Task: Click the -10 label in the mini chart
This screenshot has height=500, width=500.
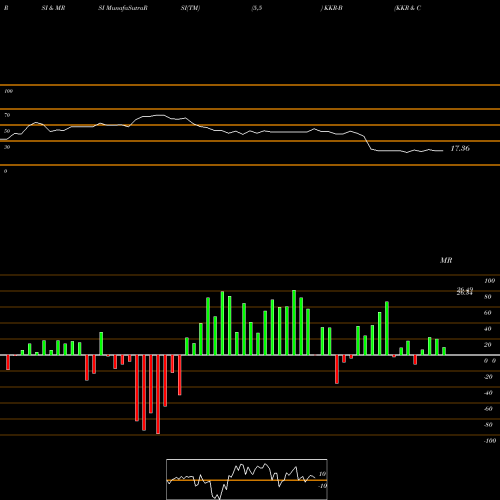Action: coord(322,486)
